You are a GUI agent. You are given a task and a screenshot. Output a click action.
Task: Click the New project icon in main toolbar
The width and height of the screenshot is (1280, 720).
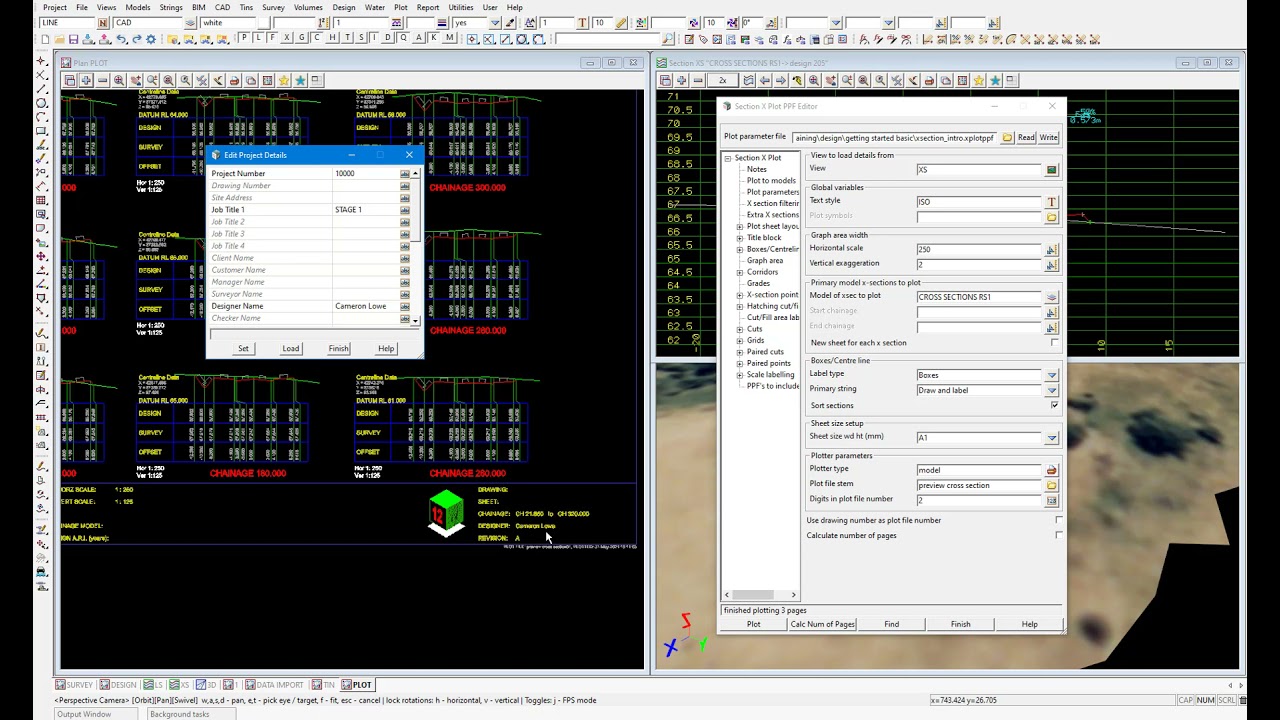[45, 39]
